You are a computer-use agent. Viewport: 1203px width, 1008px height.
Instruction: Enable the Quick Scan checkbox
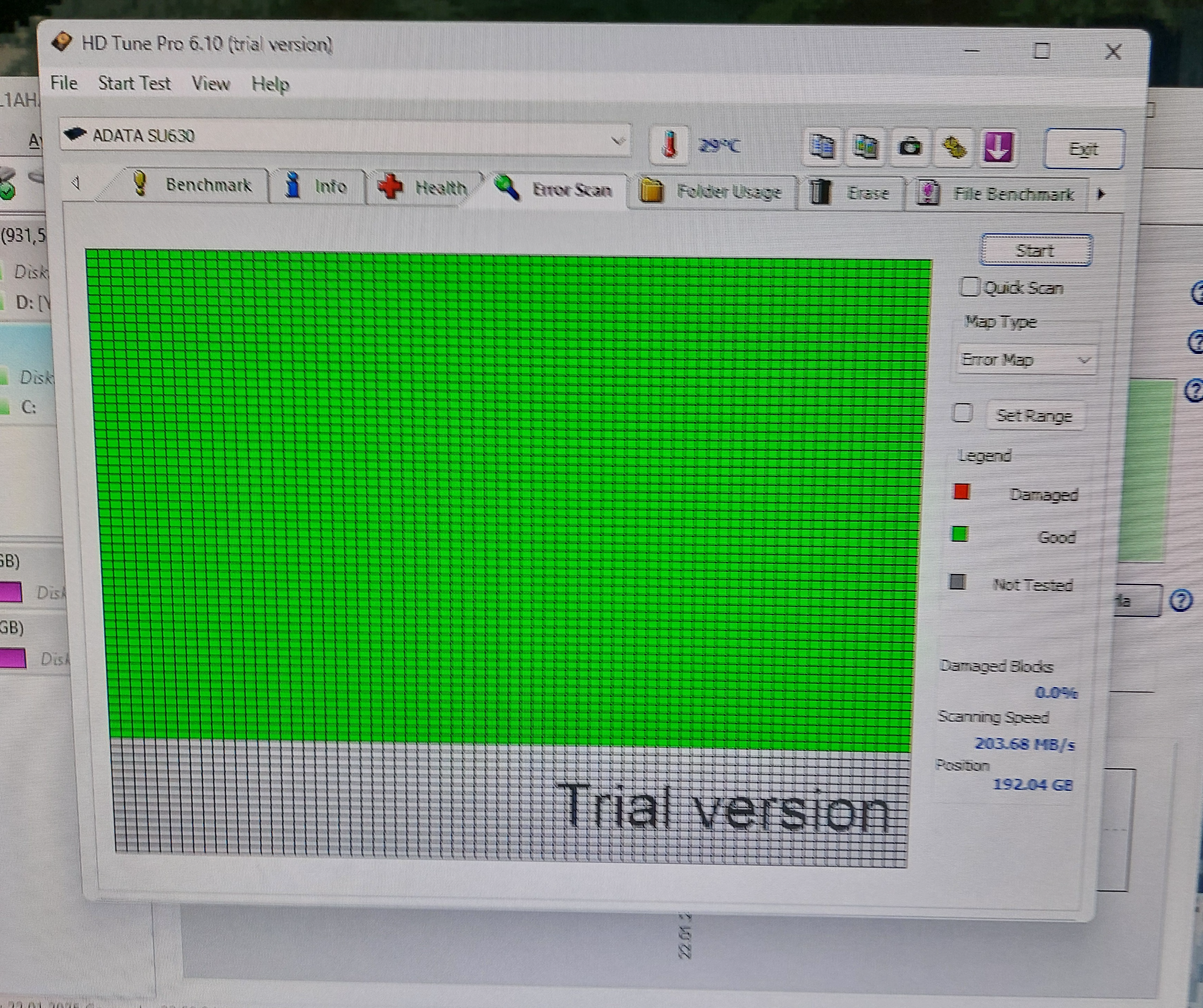(x=970, y=287)
